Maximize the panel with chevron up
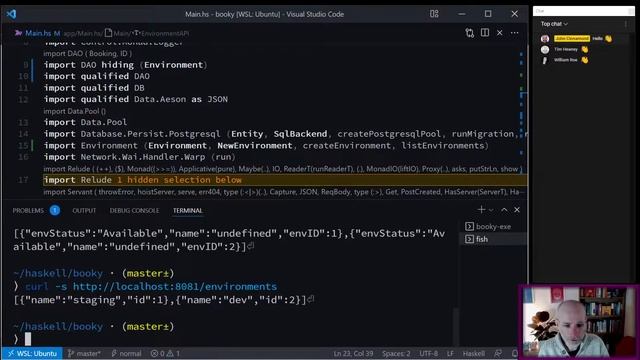 (504, 210)
